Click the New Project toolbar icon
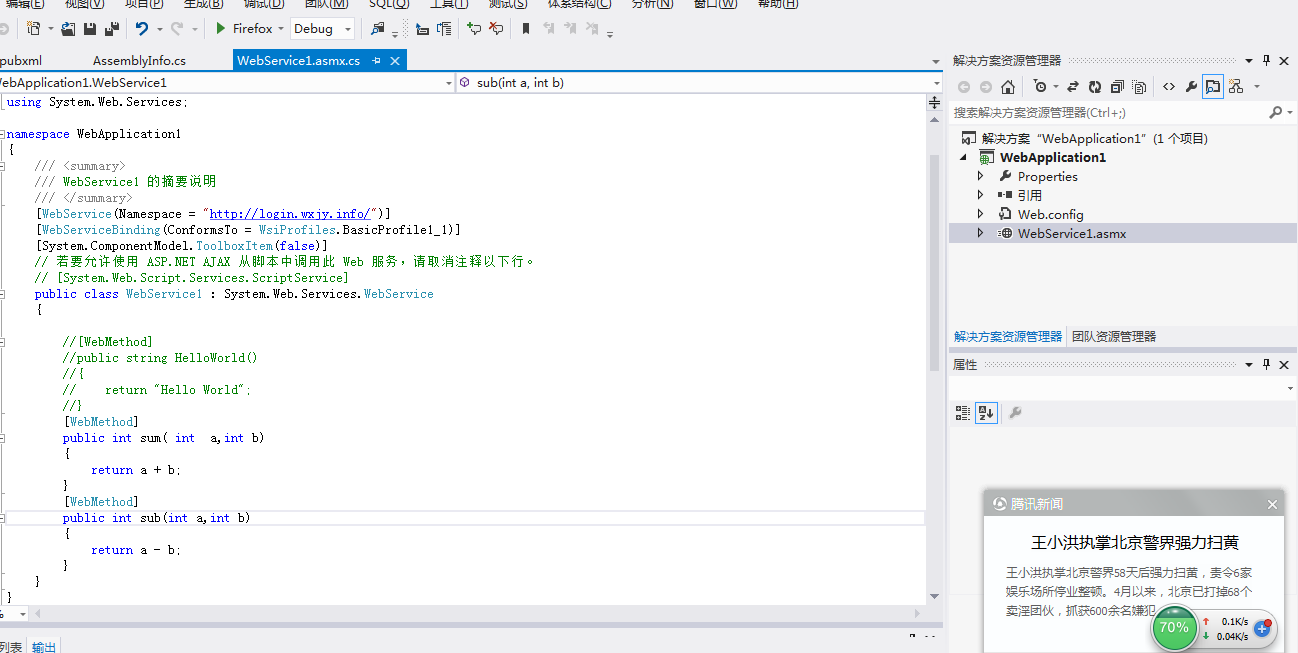This screenshot has width=1298, height=653. pyautogui.click(x=33, y=29)
